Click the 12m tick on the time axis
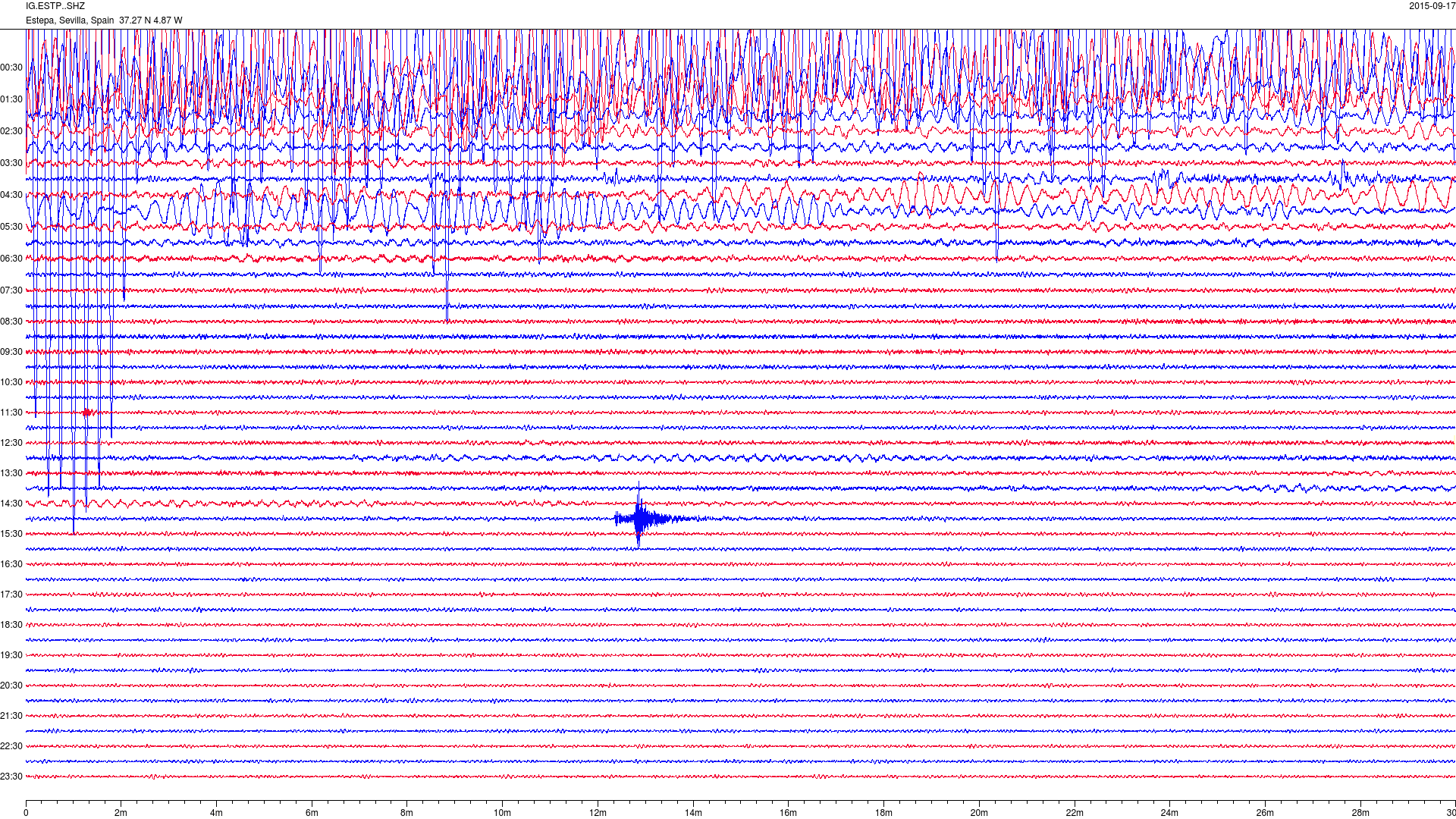Screen dimensions: 1456x819 click(x=598, y=813)
